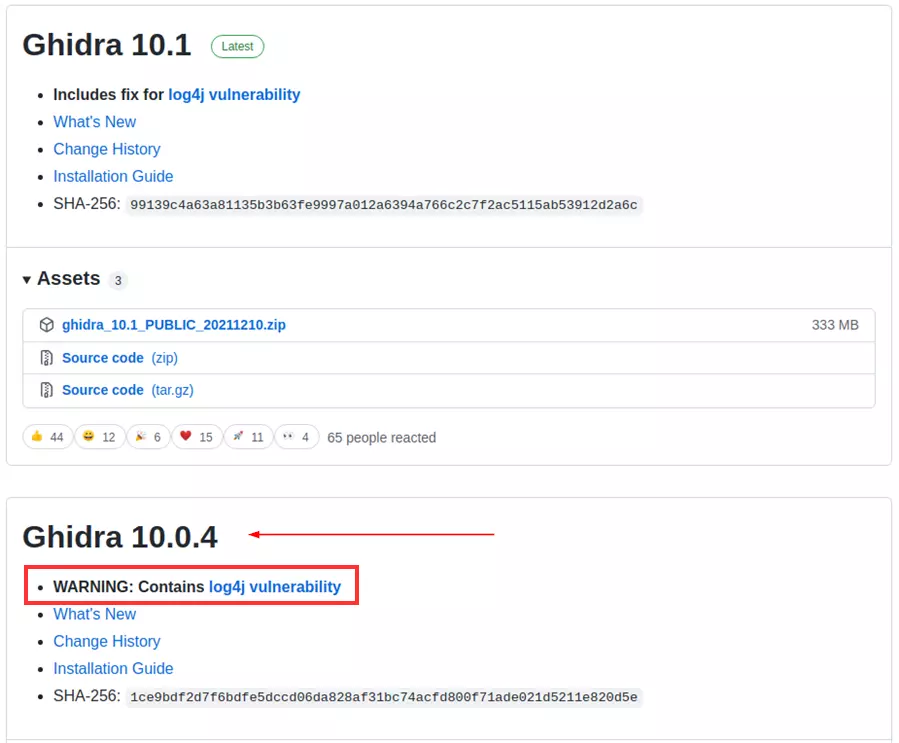Click the 65 people reacted text
899x743 pixels.
tap(381, 437)
